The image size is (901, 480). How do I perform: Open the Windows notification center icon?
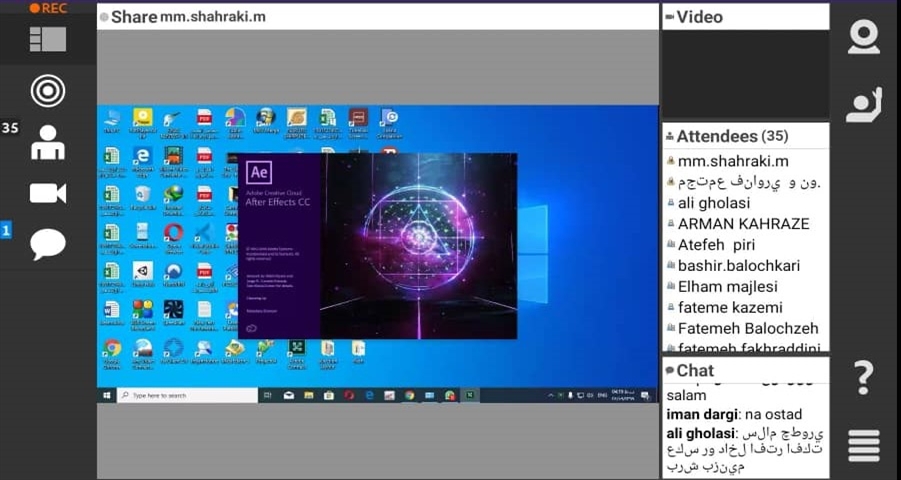645,395
